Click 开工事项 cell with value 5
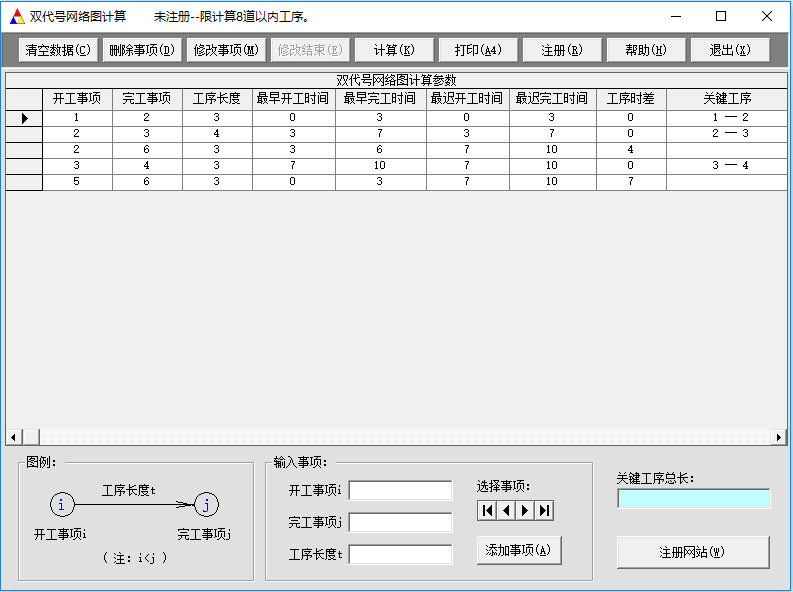 pos(77,182)
